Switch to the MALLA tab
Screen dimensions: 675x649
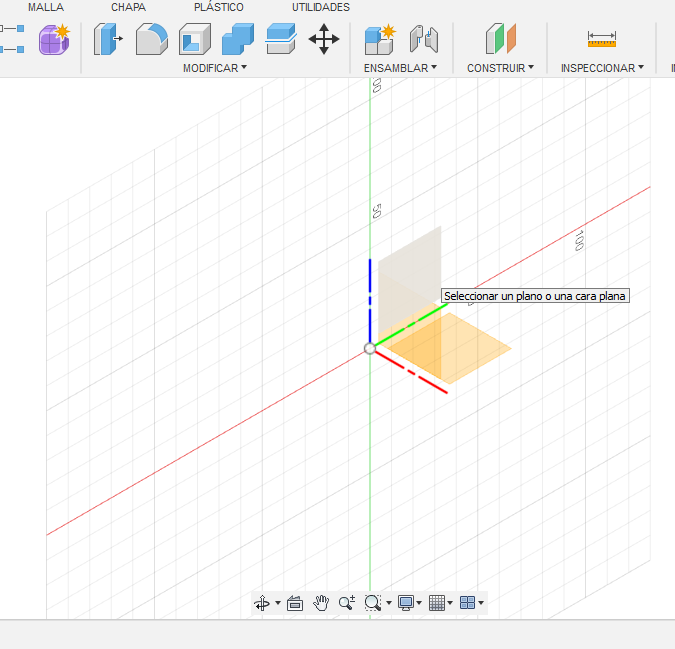[46, 7]
